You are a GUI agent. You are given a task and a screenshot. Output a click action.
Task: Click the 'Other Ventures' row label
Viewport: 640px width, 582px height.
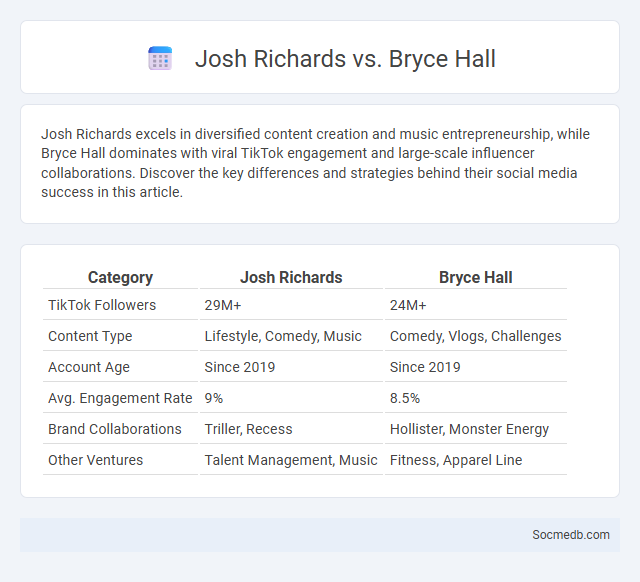coord(96,460)
